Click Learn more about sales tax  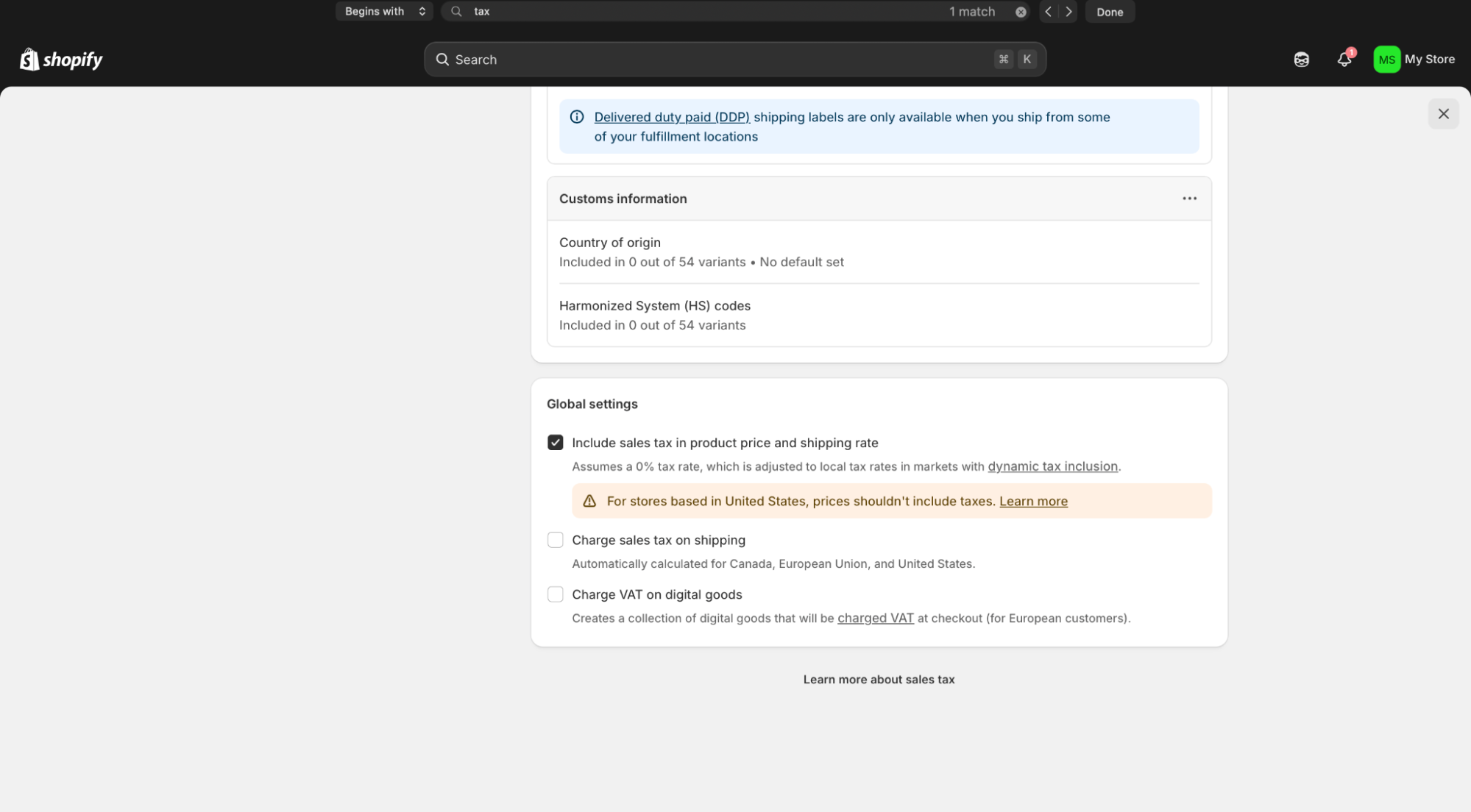(x=879, y=680)
